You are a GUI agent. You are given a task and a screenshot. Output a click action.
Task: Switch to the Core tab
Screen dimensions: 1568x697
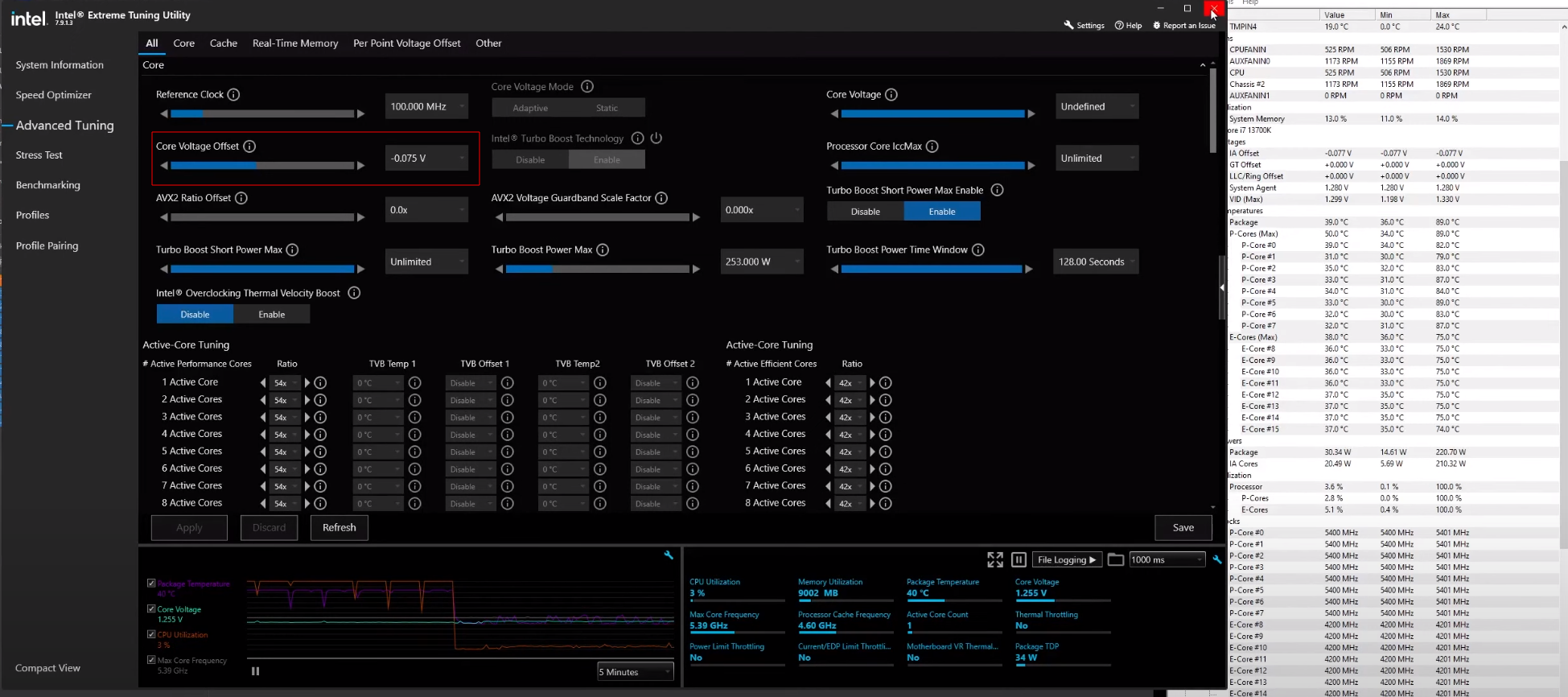184,43
